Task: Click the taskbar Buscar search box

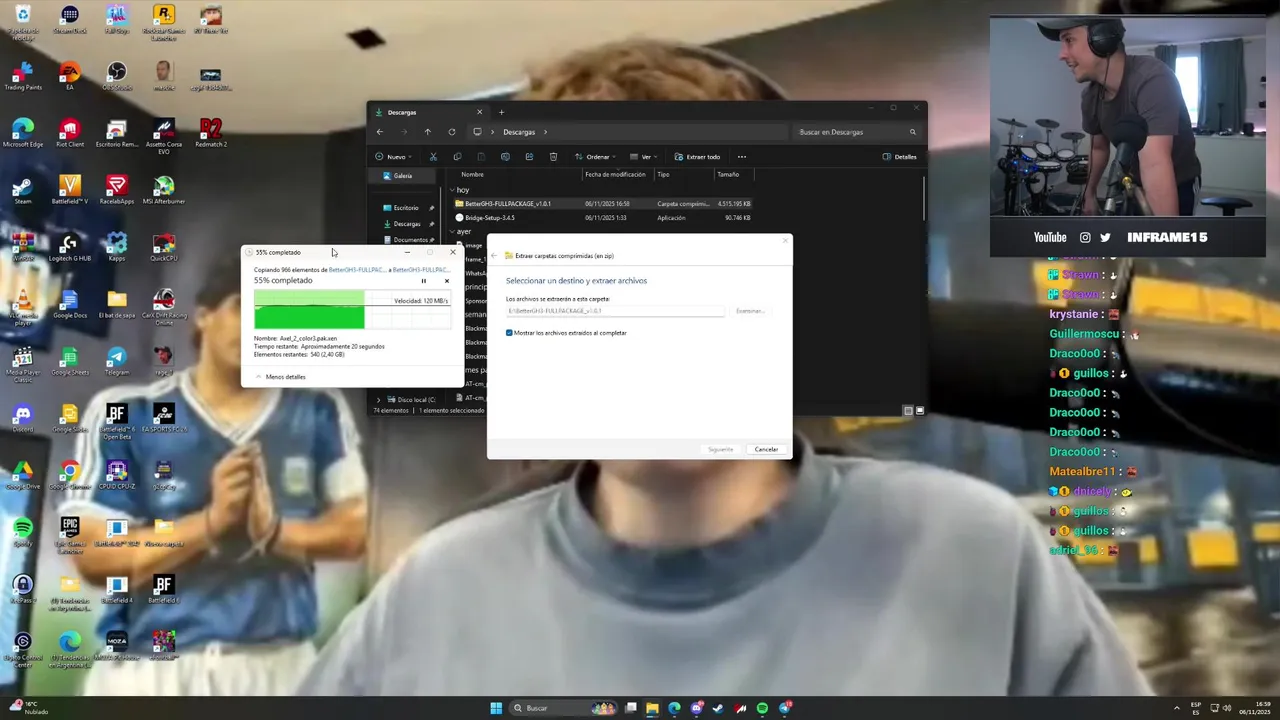Action: click(x=565, y=708)
